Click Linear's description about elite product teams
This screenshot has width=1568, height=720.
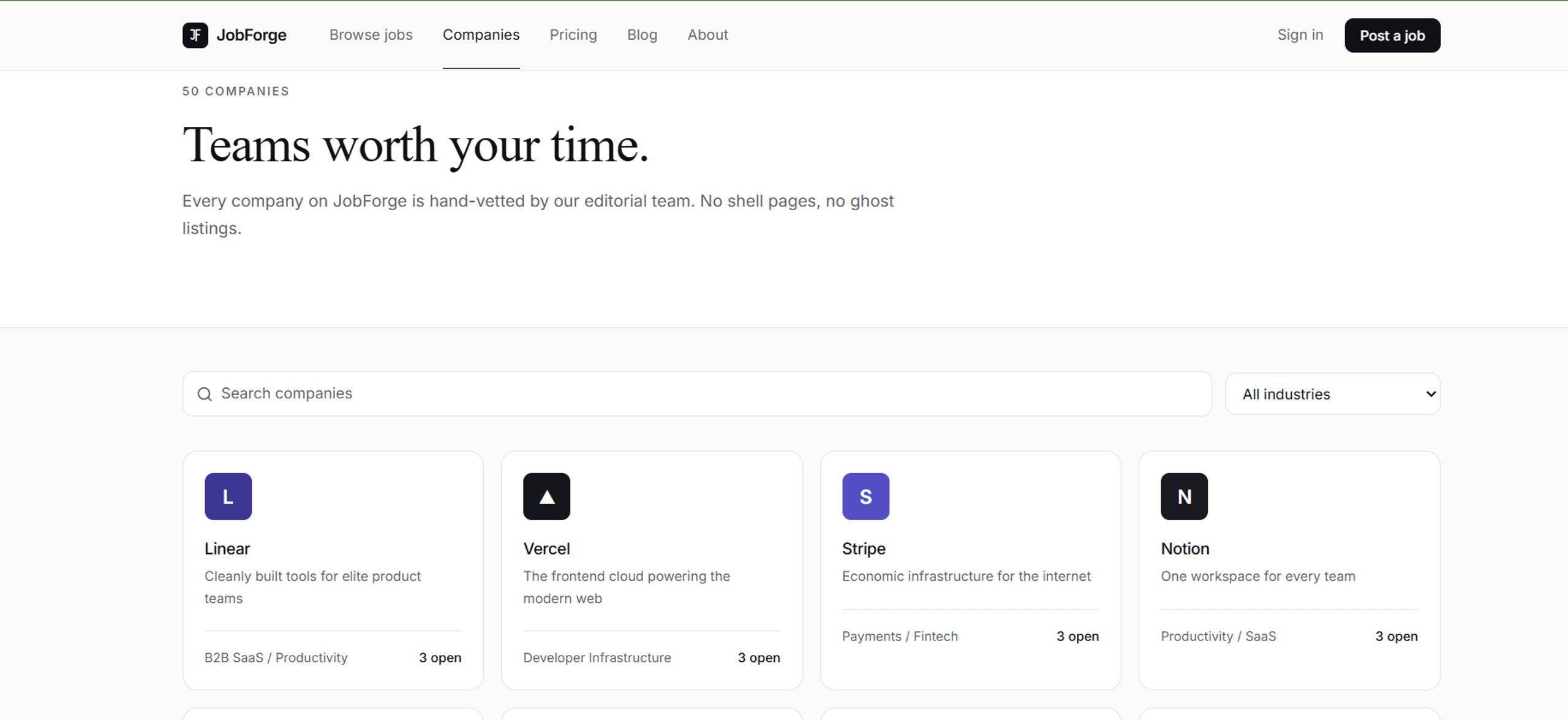click(x=312, y=587)
